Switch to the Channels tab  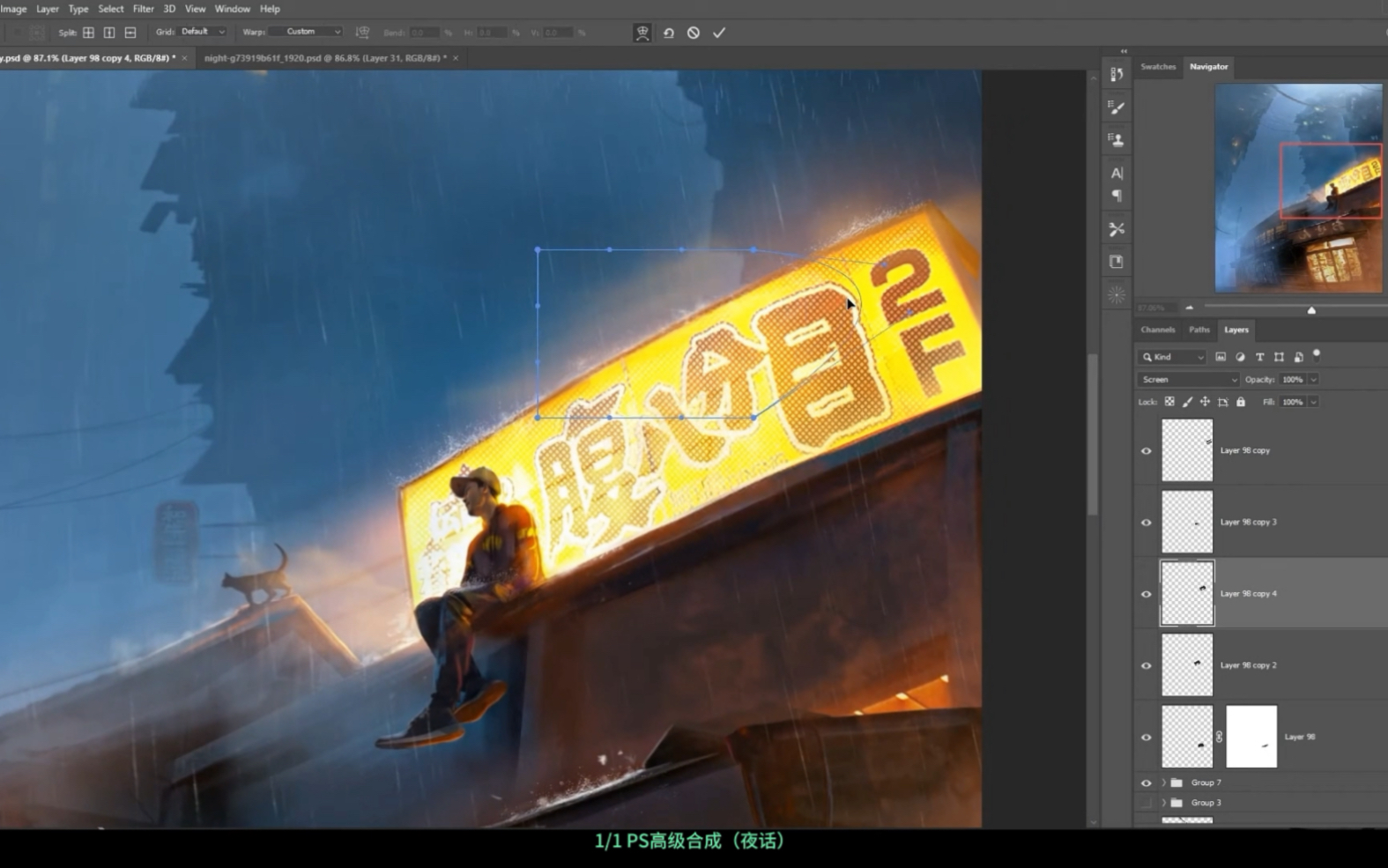click(x=1158, y=330)
